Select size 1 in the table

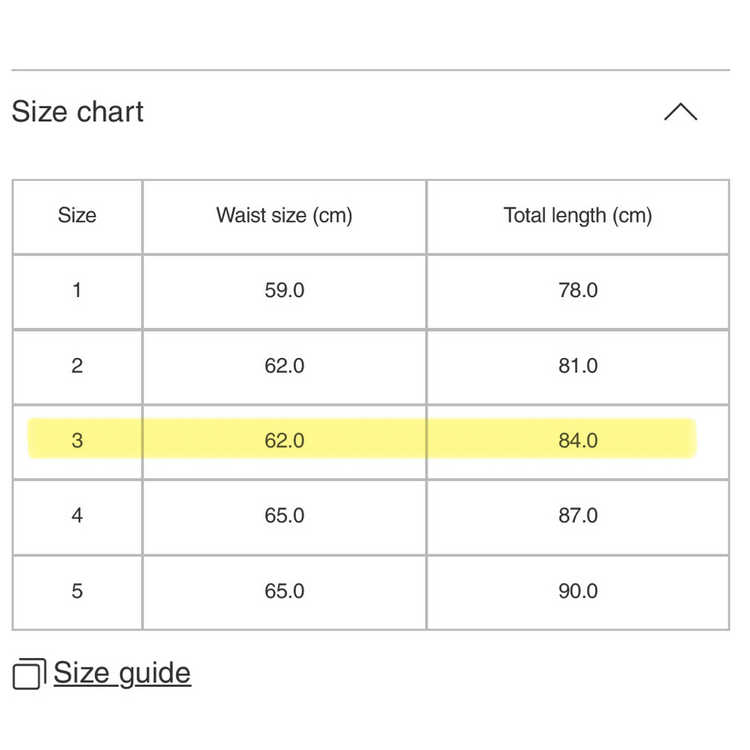click(77, 291)
